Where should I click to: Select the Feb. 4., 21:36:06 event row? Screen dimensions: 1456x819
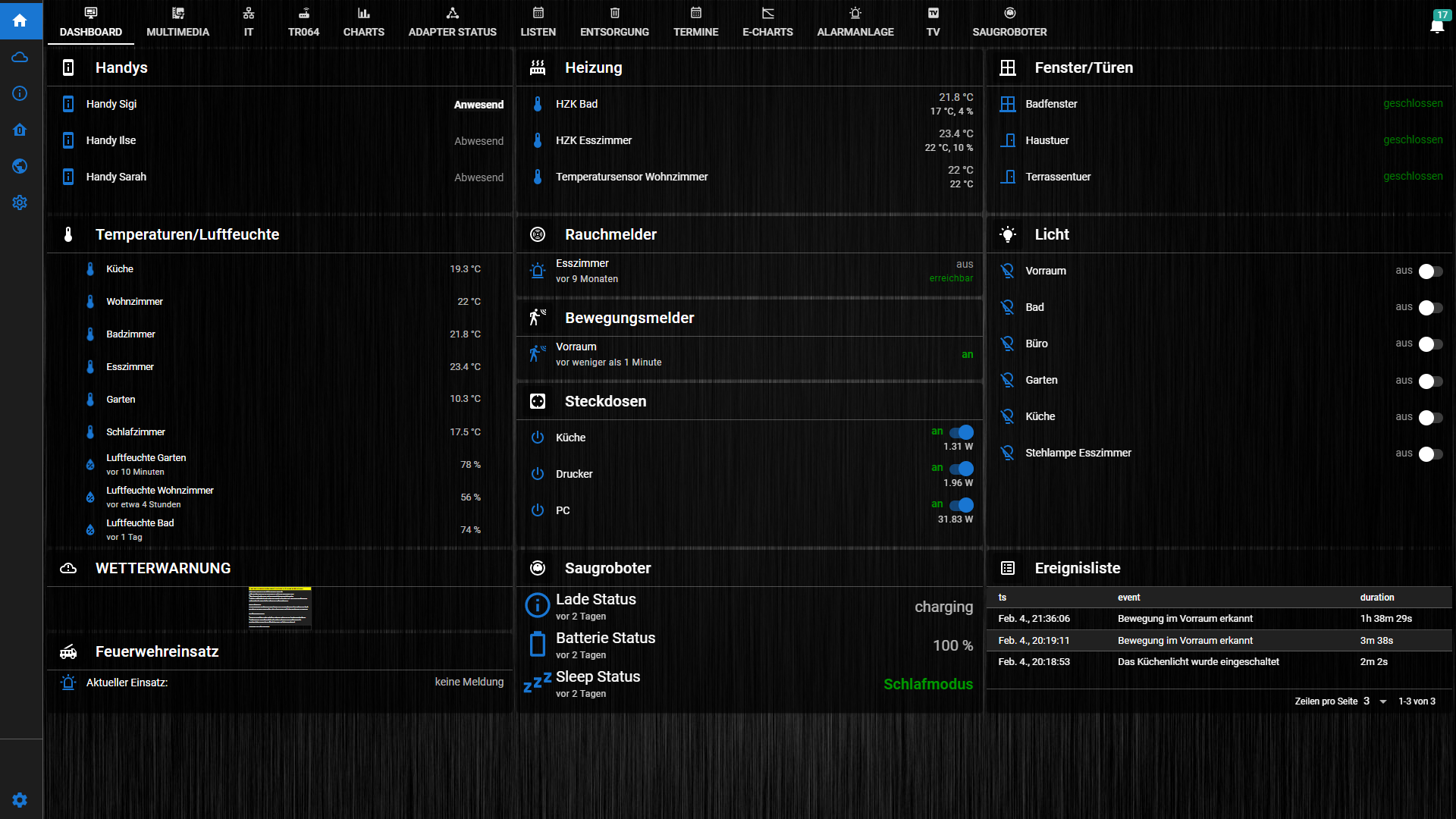coord(1219,619)
